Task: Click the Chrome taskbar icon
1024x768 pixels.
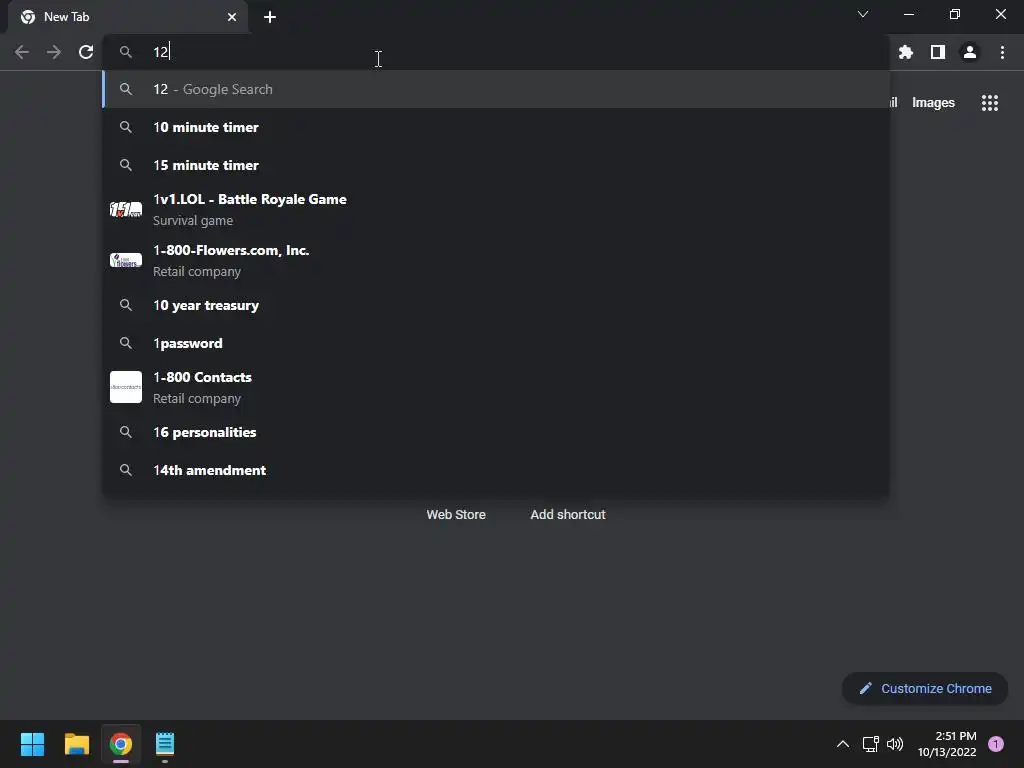Action: pos(121,744)
